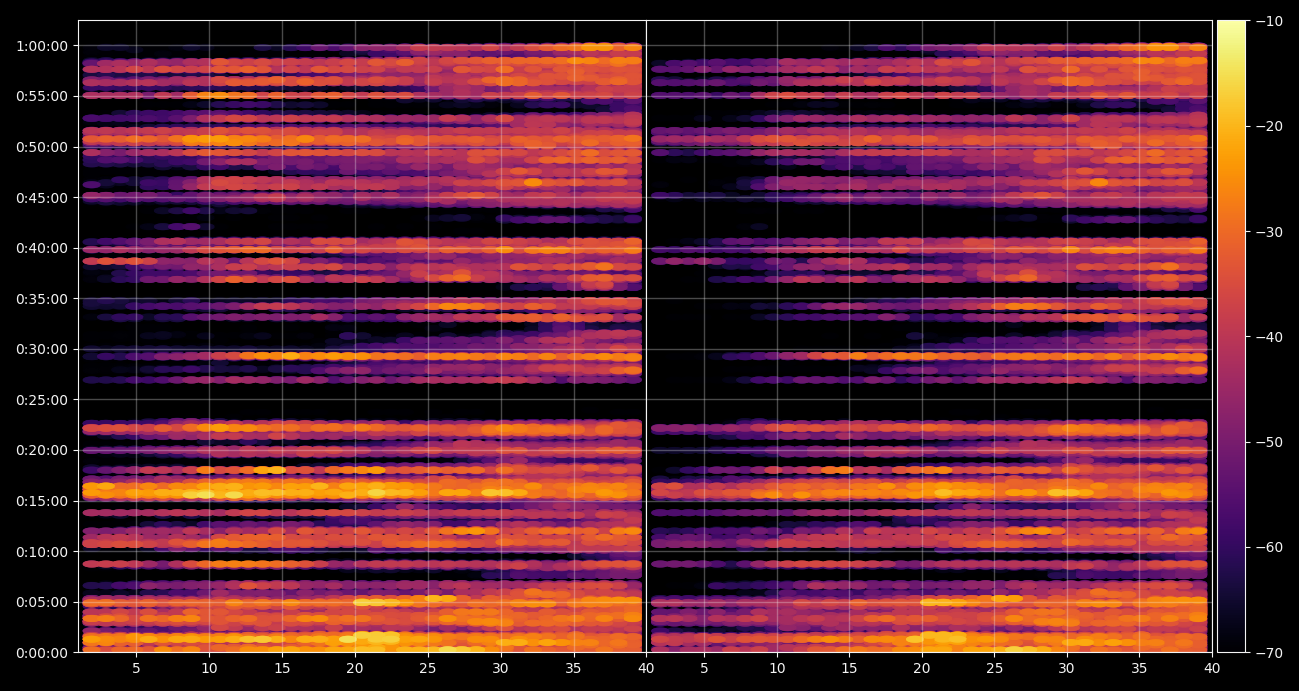Image resolution: width=1299 pixels, height=691 pixels.
Task: Click x-axis tick 35 of the right heatmap
Action: (x=1139, y=669)
